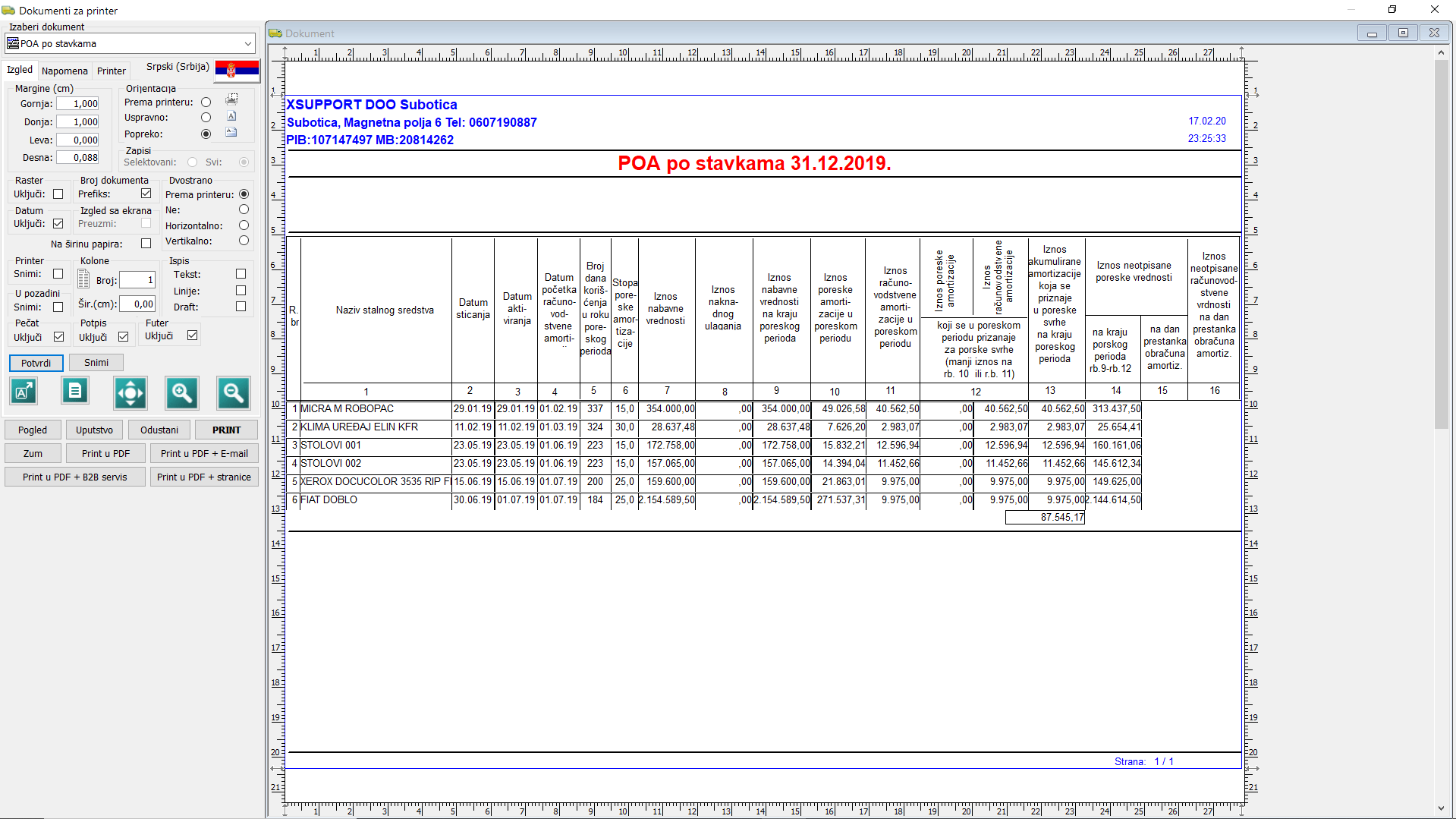Click the zoom in magnifier icon
Image resolution: width=1456 pixels, height=819 pixels.
click(182, 392)
